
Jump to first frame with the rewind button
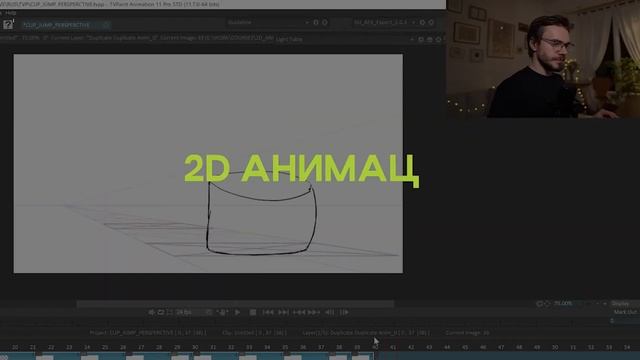(268, 312)
